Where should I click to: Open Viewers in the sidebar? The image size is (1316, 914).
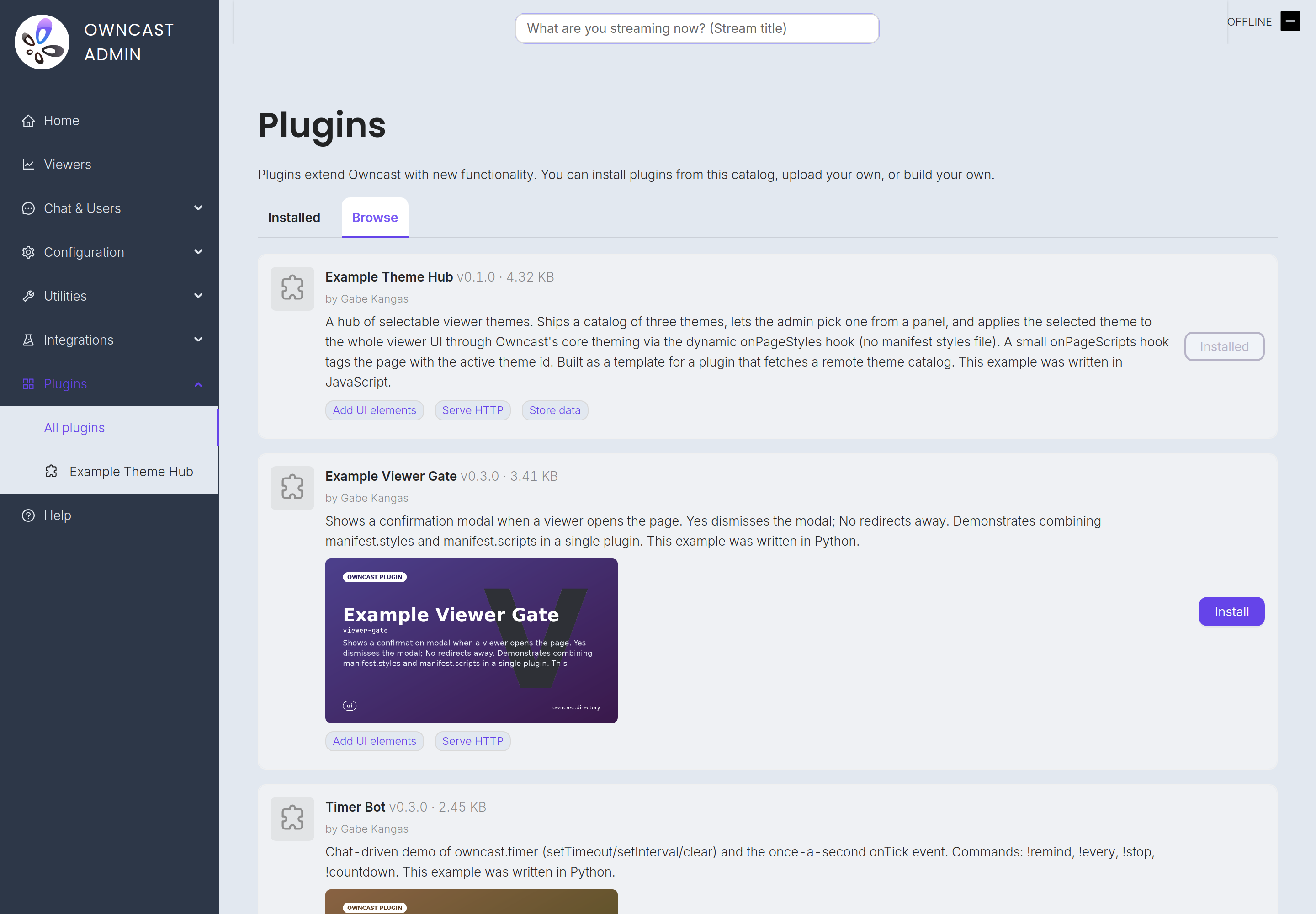[109, 165]
